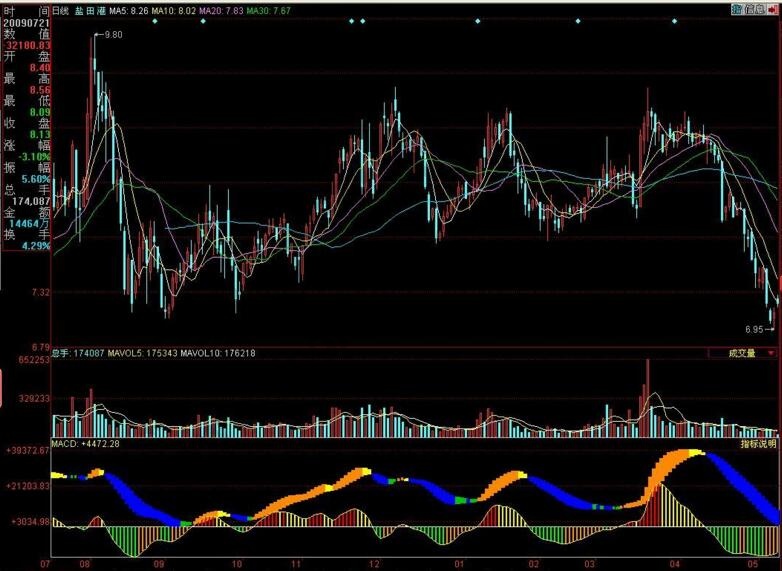This screenshot has width=782, height=571.
Task: Click the red exit arrow icon
Action: tap(774, 9)
